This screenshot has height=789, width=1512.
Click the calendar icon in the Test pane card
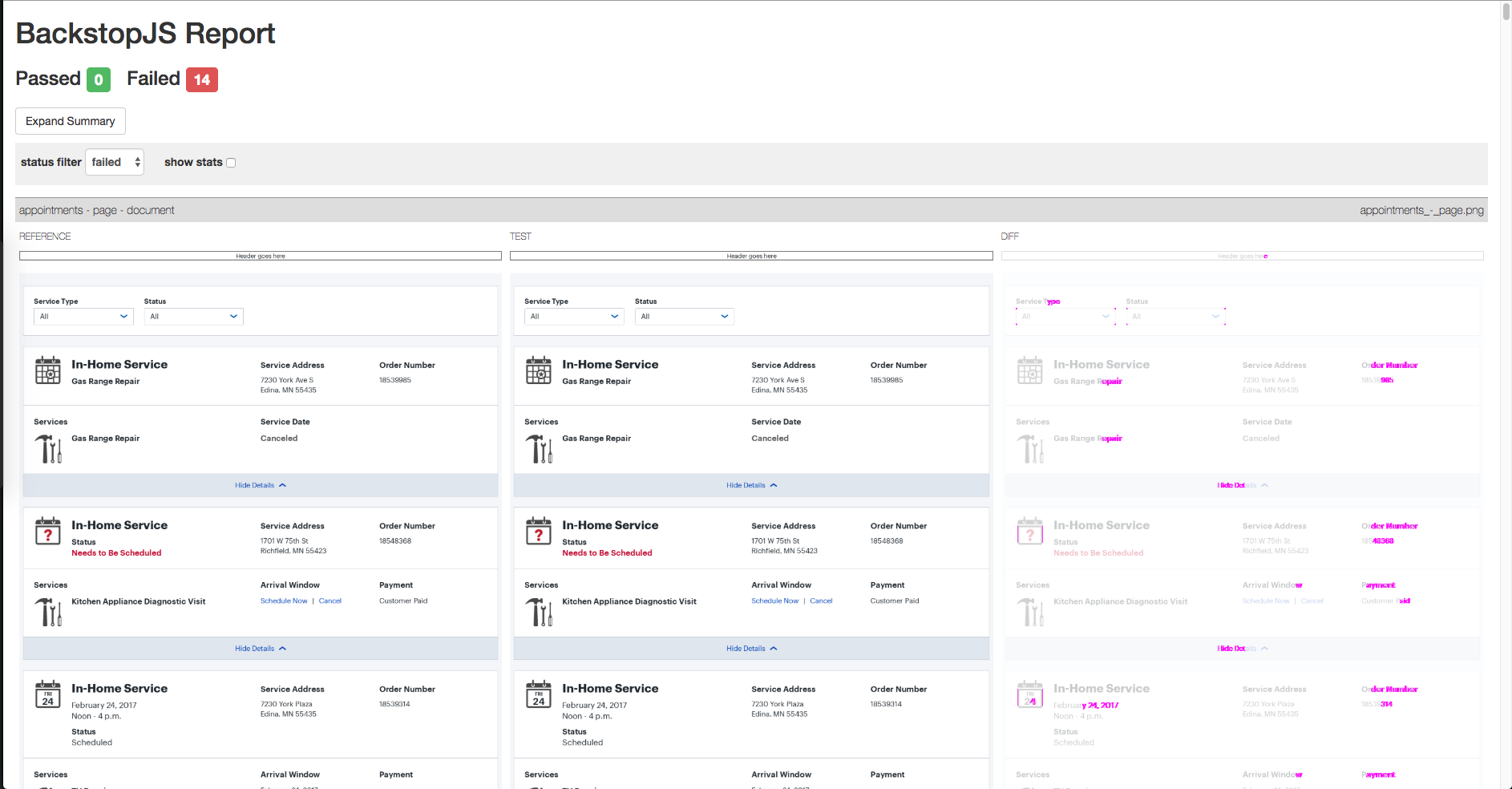[539, 370]
